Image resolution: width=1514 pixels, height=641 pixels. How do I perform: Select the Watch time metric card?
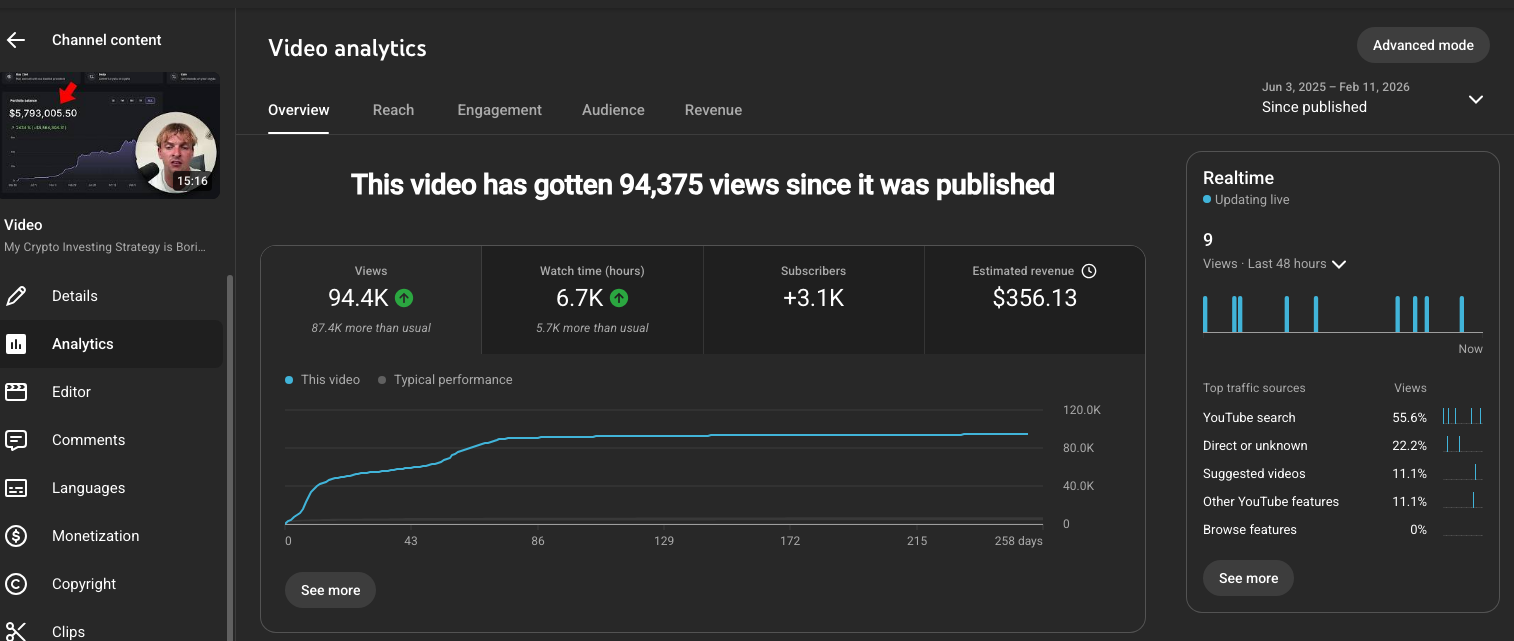pos(592,299)
